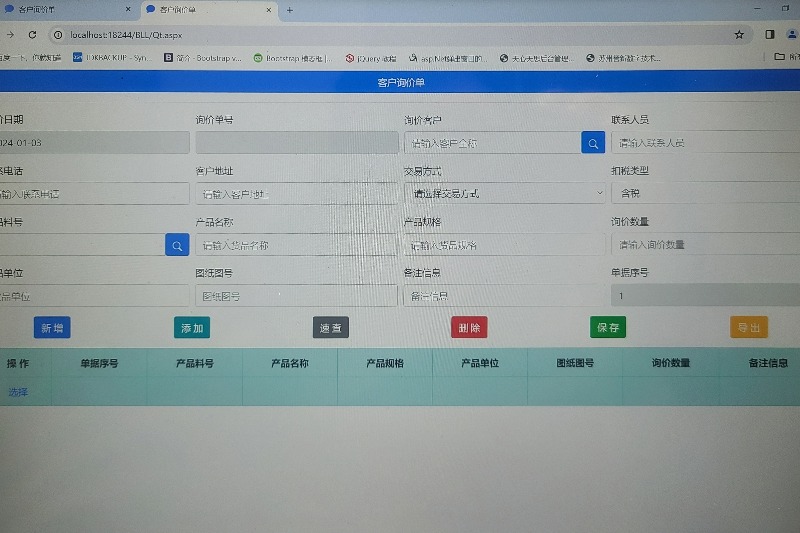This screenshot has height=533, width=800.
Task: Click the browser reload icon
Action: pos(32,34)
